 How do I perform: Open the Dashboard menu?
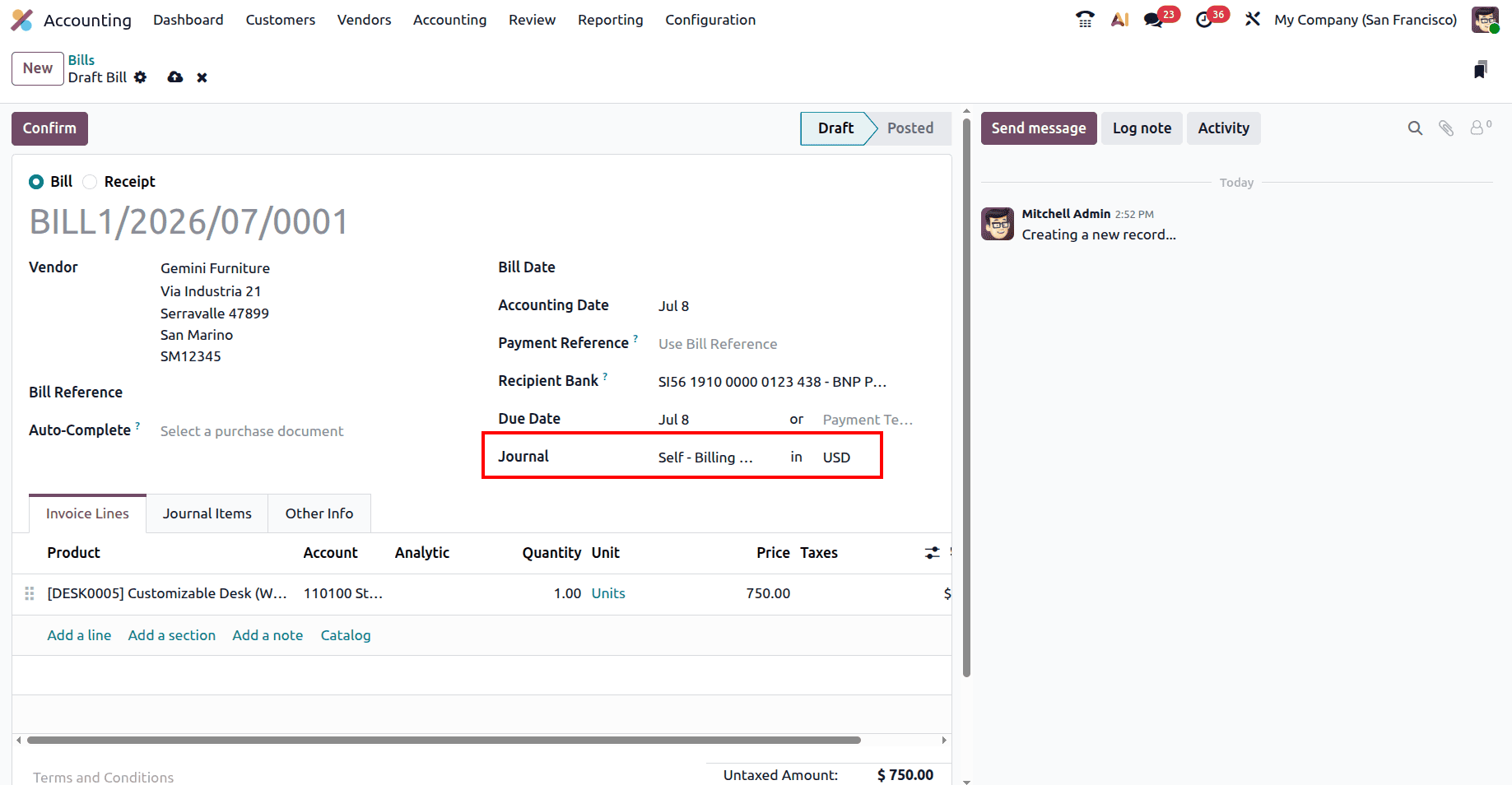pos(188,20)
